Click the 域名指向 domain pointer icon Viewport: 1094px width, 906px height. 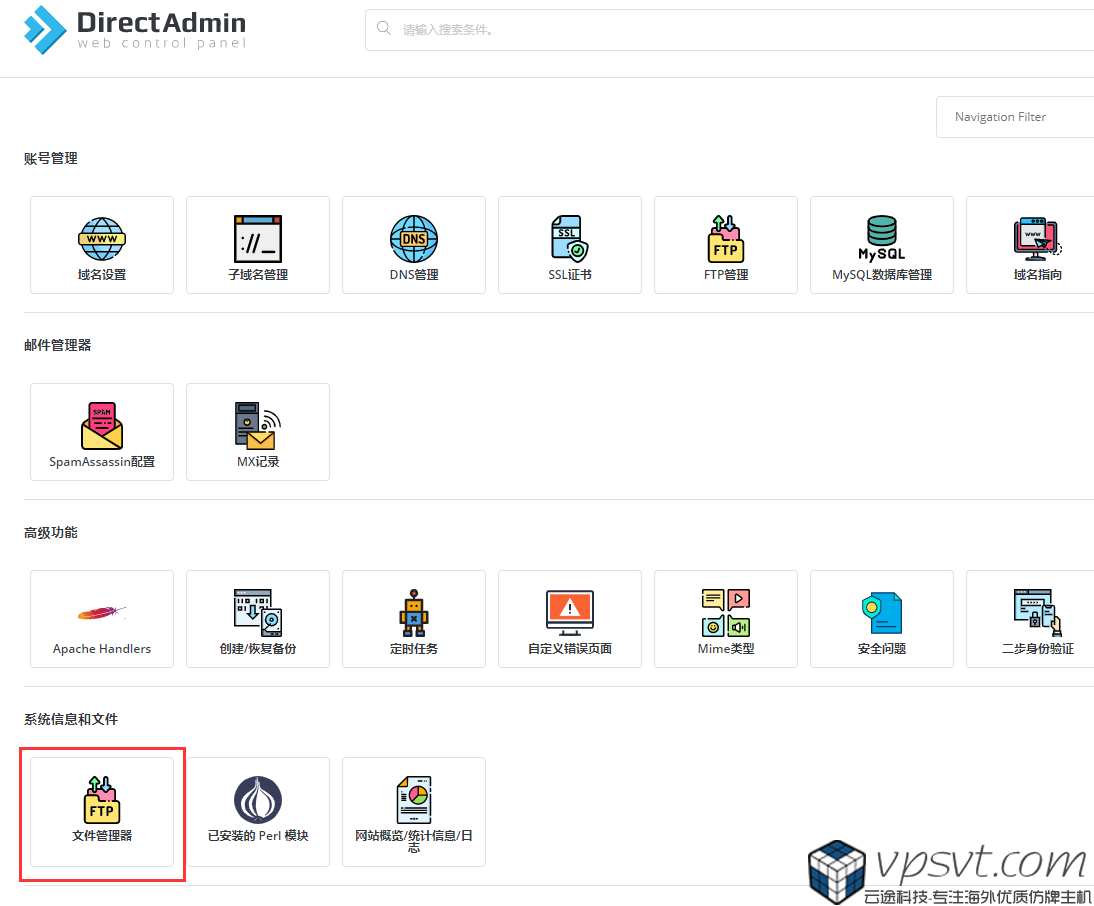[1036, 240]
